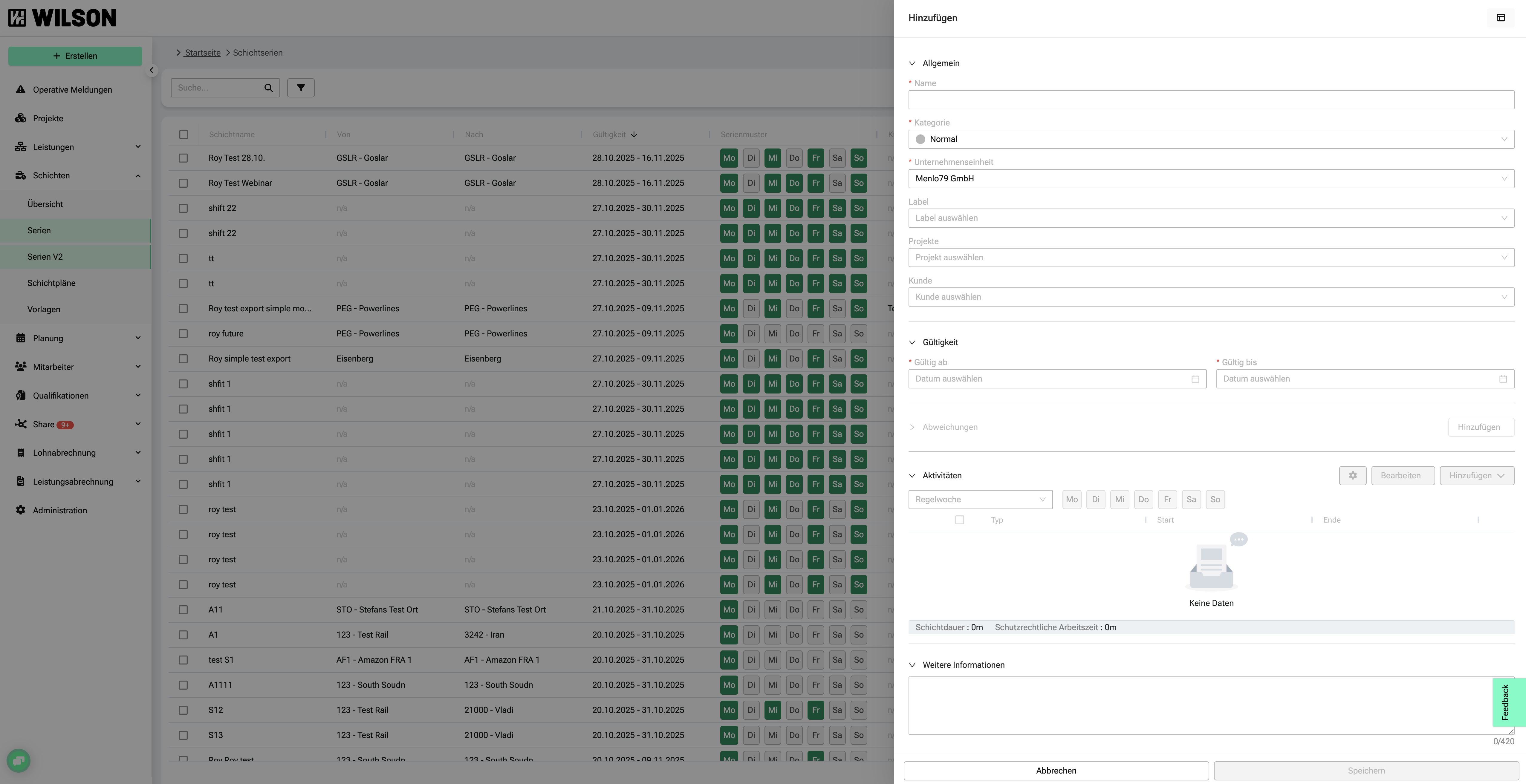
Task: Open the Schichtpläne menu item
Action: (51, 283)
